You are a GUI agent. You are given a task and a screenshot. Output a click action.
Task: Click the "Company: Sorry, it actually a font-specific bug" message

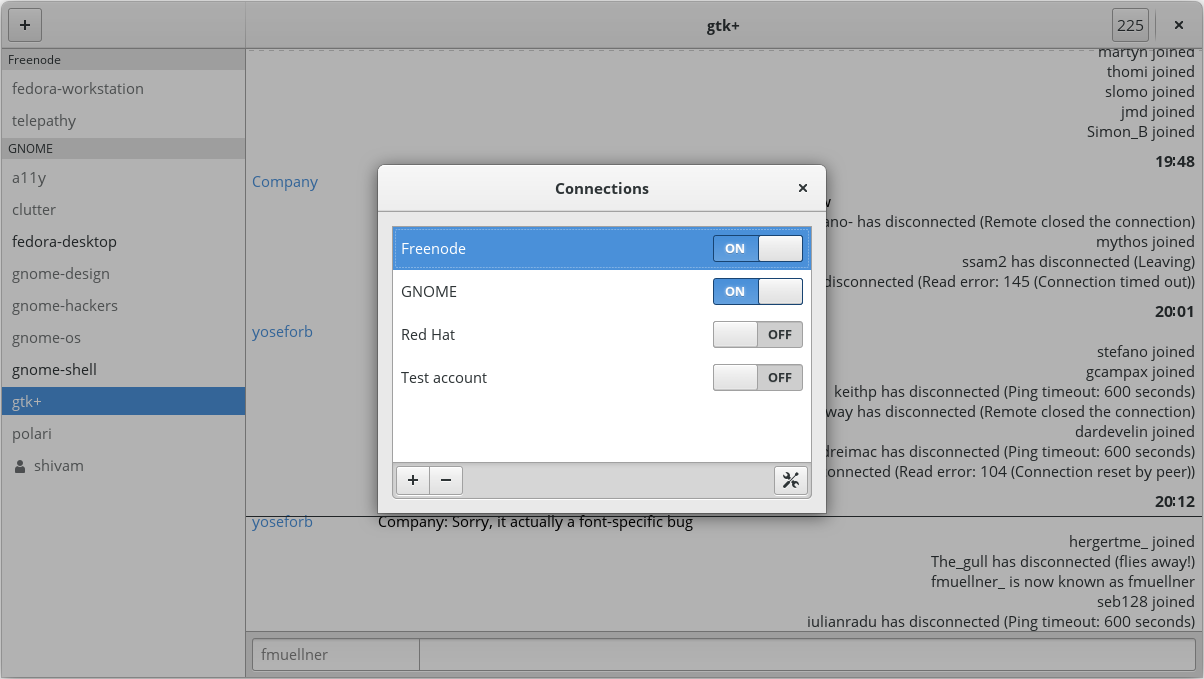click(535, 521)
